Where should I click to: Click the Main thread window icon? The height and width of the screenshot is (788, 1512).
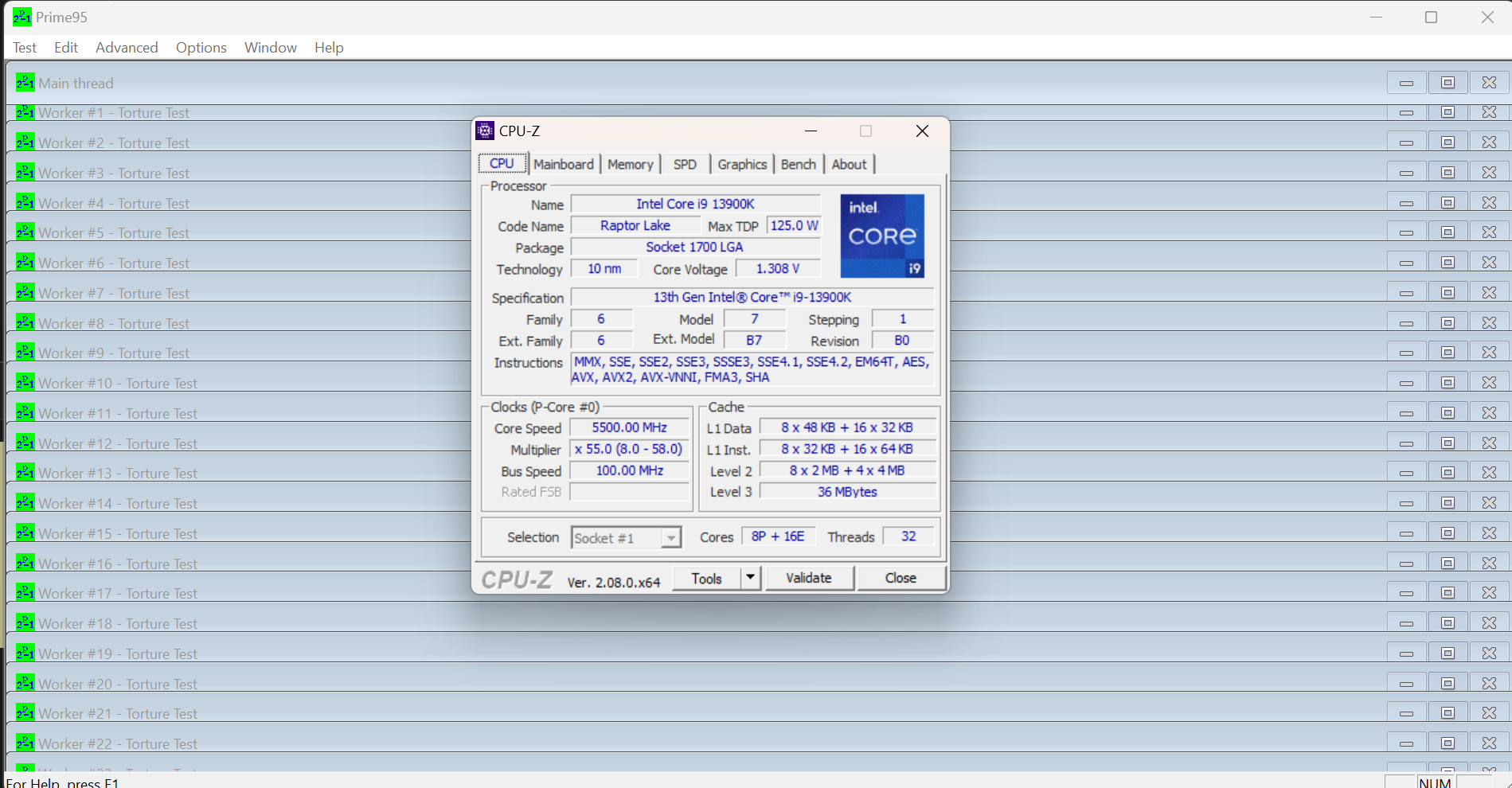[25, 82]
